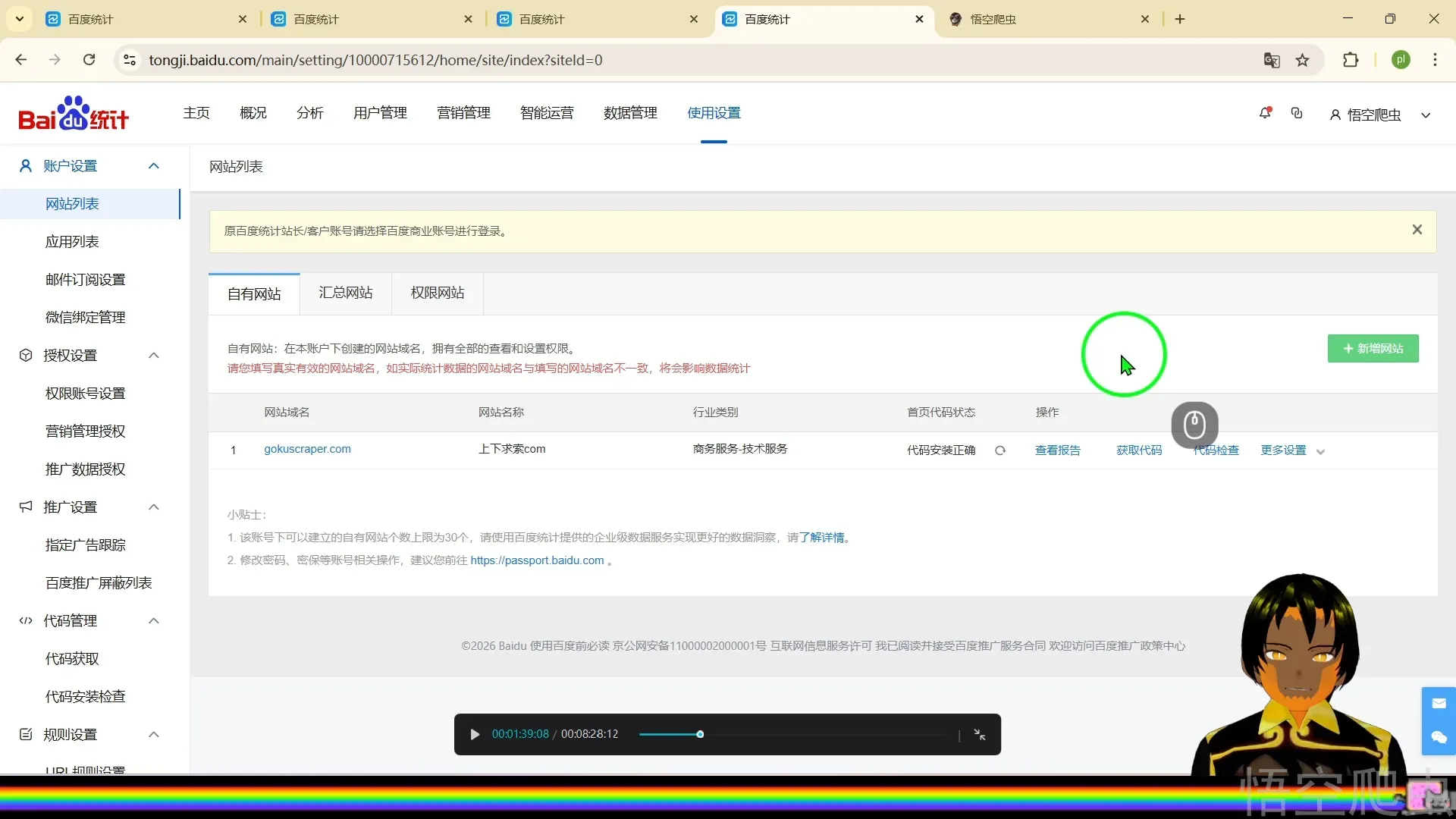The image size is (1456, 819).
Task: Click the 新增网站 button
Action: click(x=1373, y=349)
